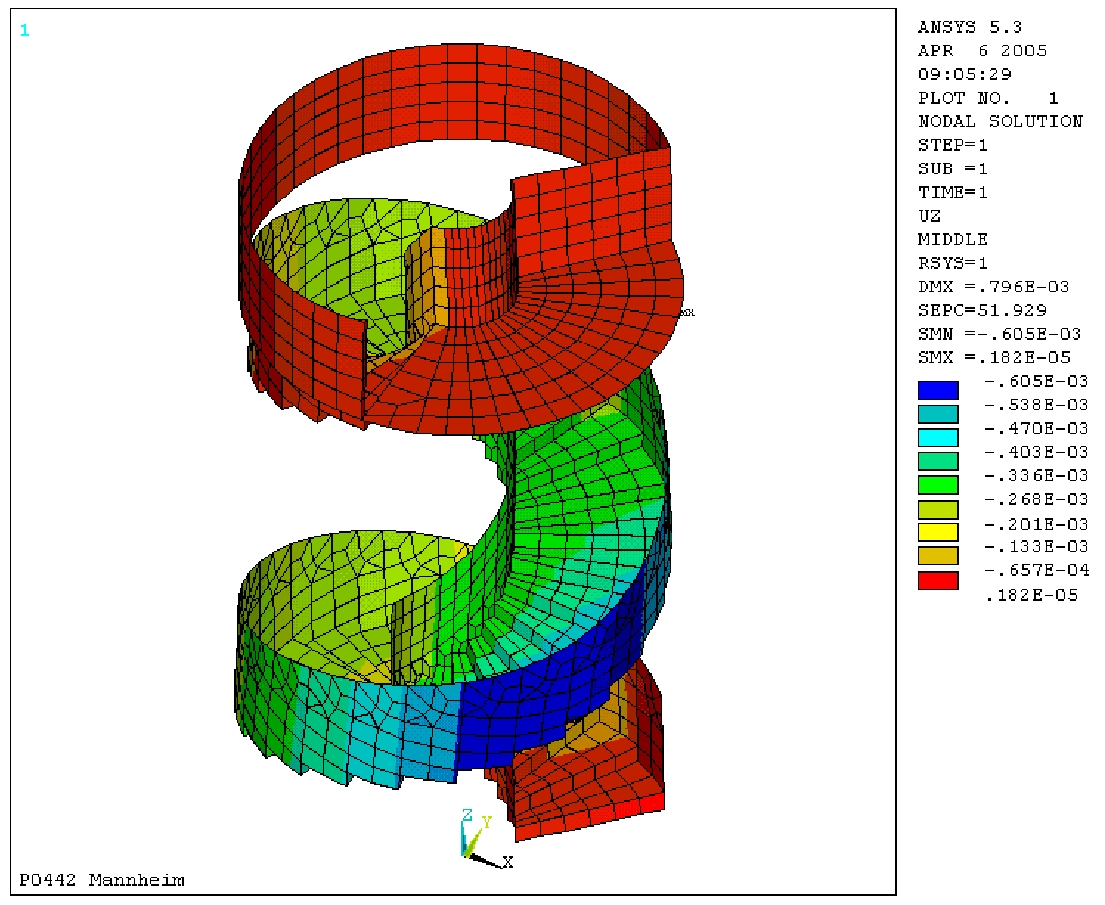Click the bright green legend swatch

tap(938, 485)
